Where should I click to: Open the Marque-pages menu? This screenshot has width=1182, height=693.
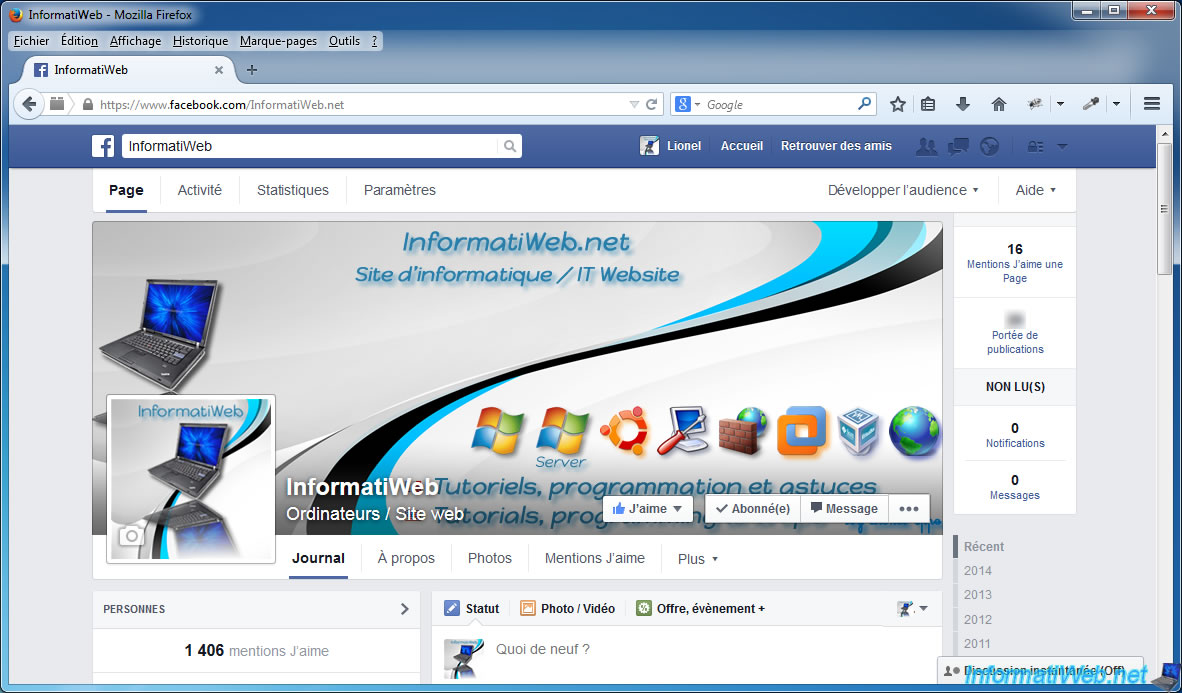coord(278,41)
